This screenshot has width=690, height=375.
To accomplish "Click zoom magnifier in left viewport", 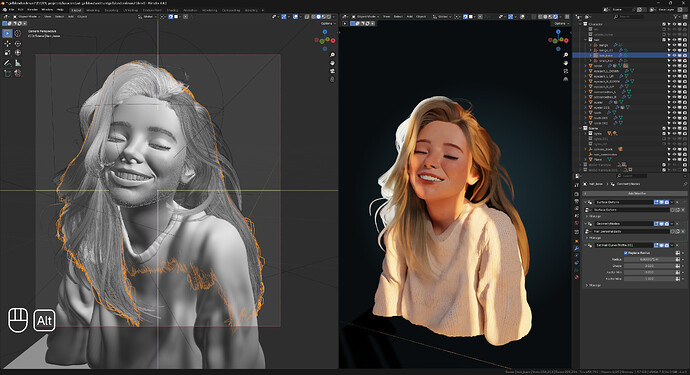I will [x=332, y=55].
